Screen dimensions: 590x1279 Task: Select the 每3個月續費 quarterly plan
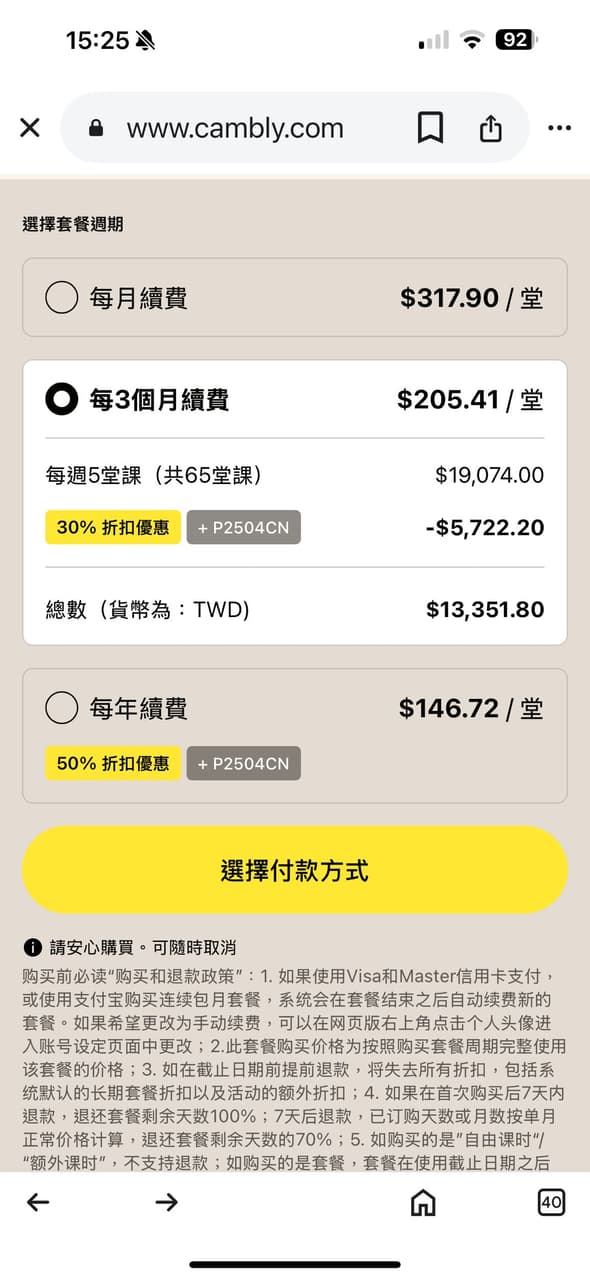[61, 399]
